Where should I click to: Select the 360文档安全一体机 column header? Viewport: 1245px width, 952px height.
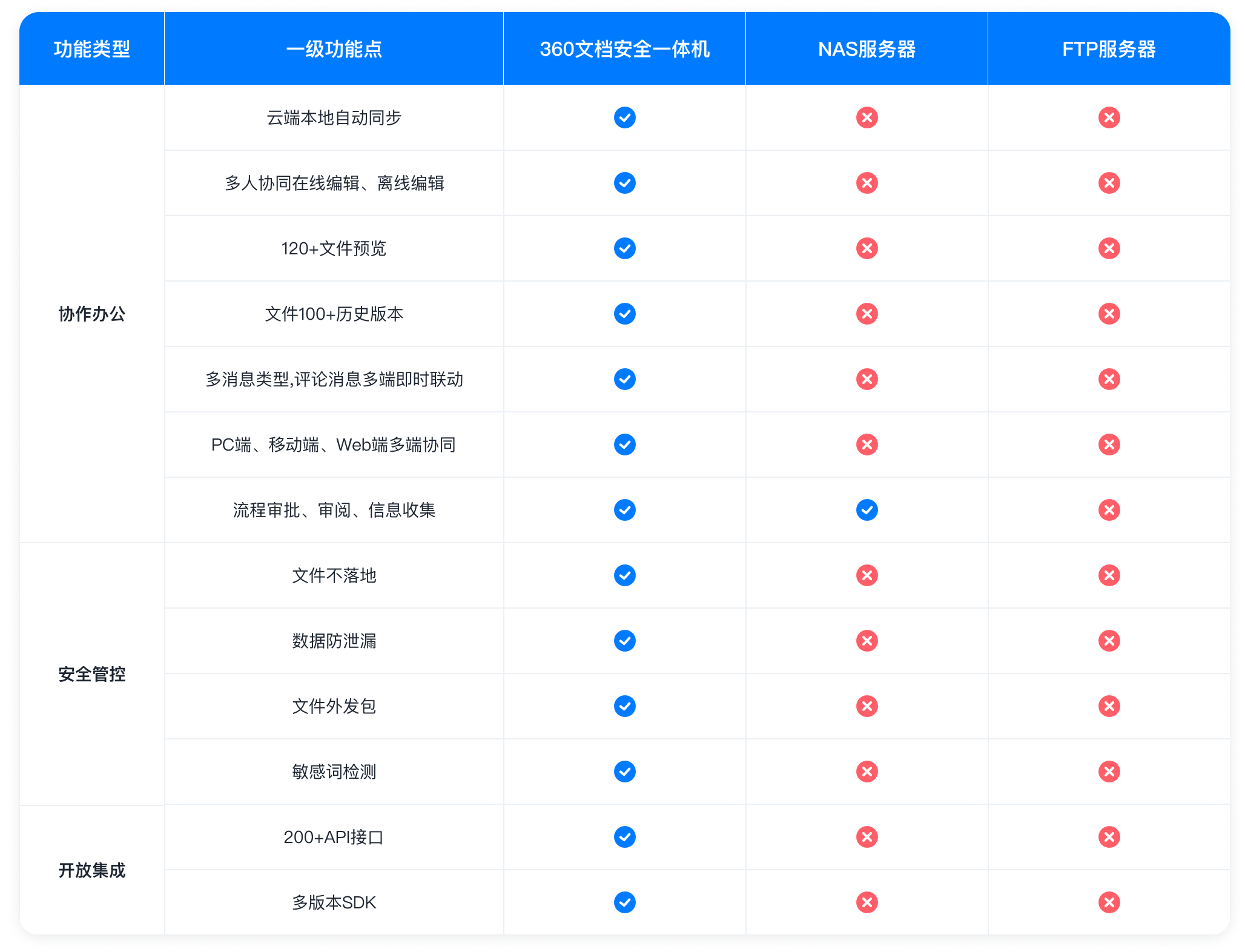coord(624,49)
